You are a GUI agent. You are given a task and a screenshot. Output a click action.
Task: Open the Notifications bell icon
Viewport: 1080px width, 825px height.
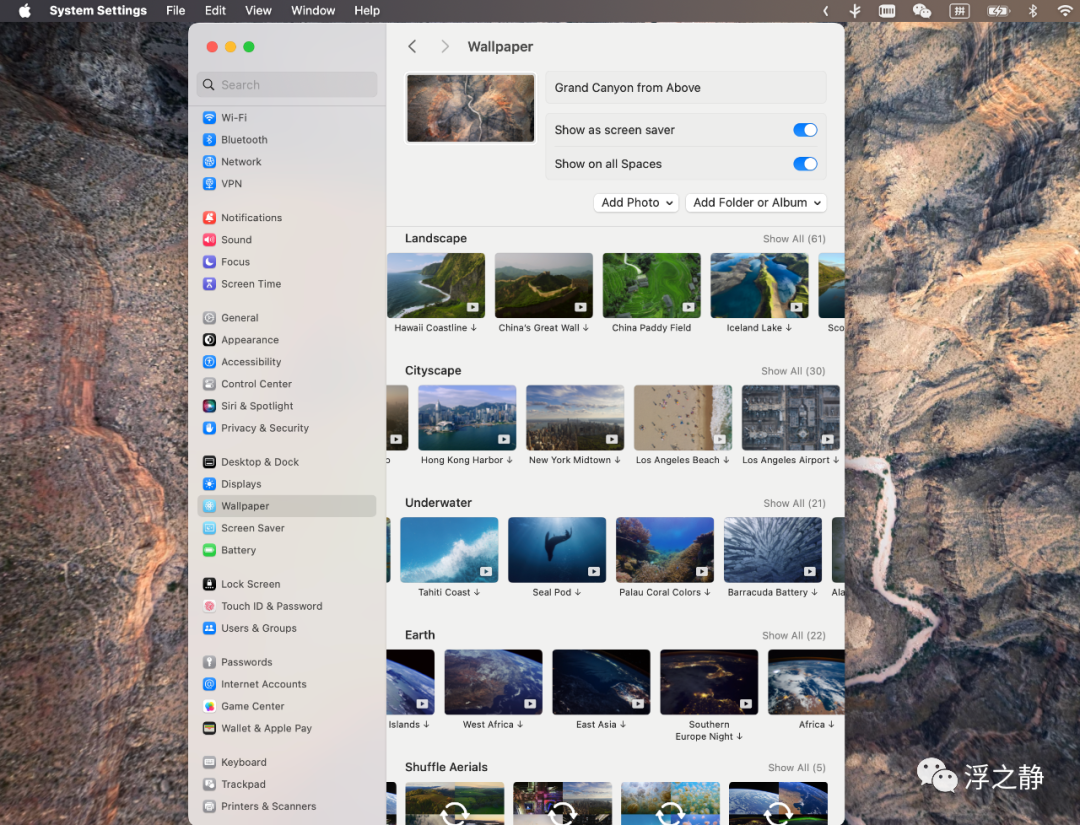coord(209,218)
